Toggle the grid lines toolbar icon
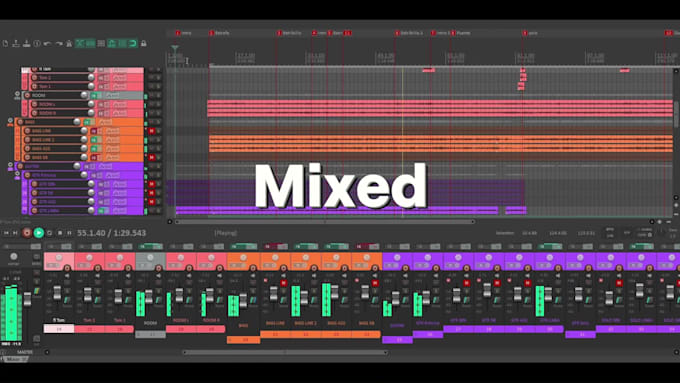Image resolution: width=680 pixels, height=383 pixels. (122, 43)
